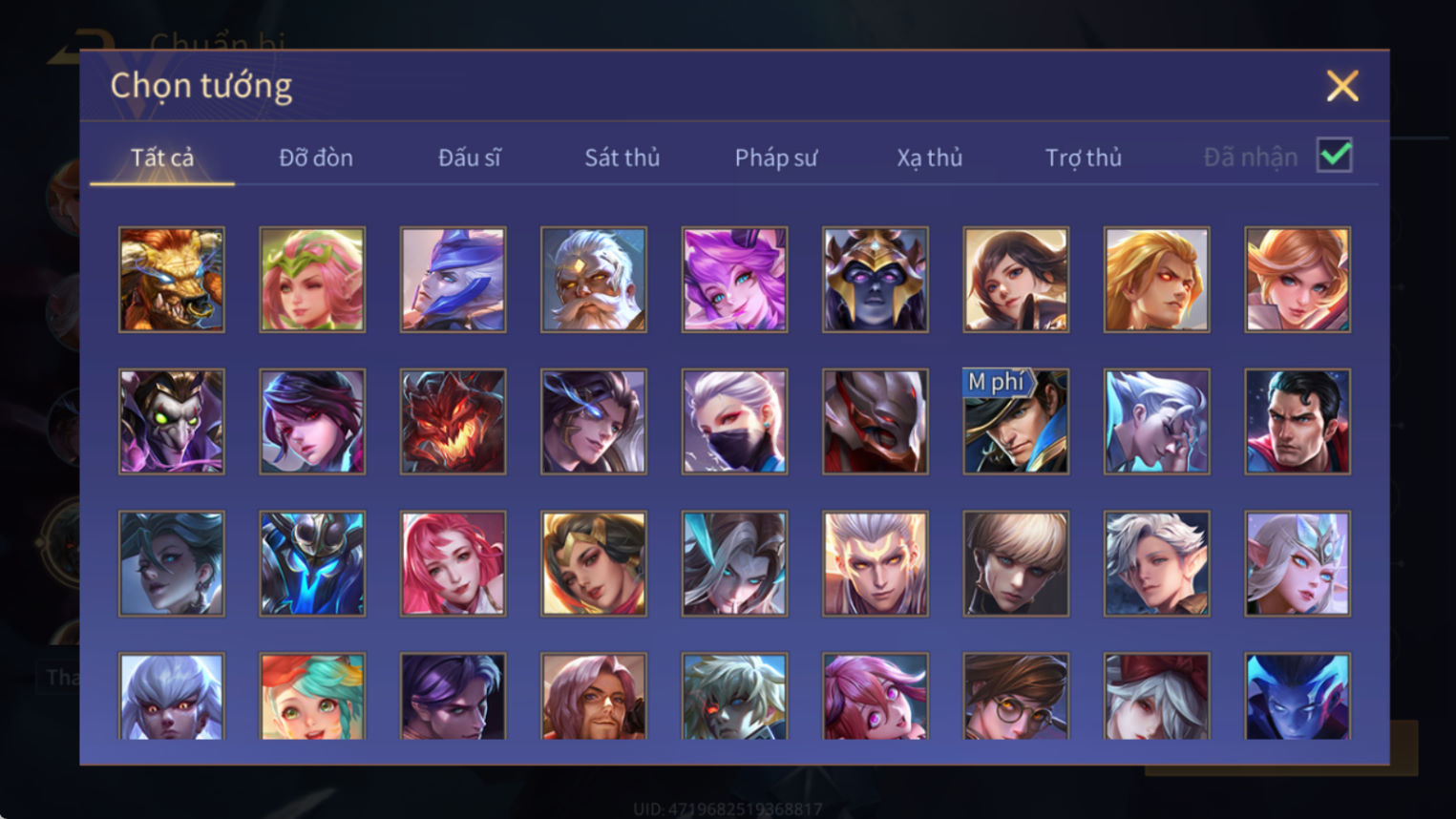Switch to the 'Đấu sĩ' tab
Image resolution: width=1456 pixels, height=819 pixels.
click(x=469, y=157)
